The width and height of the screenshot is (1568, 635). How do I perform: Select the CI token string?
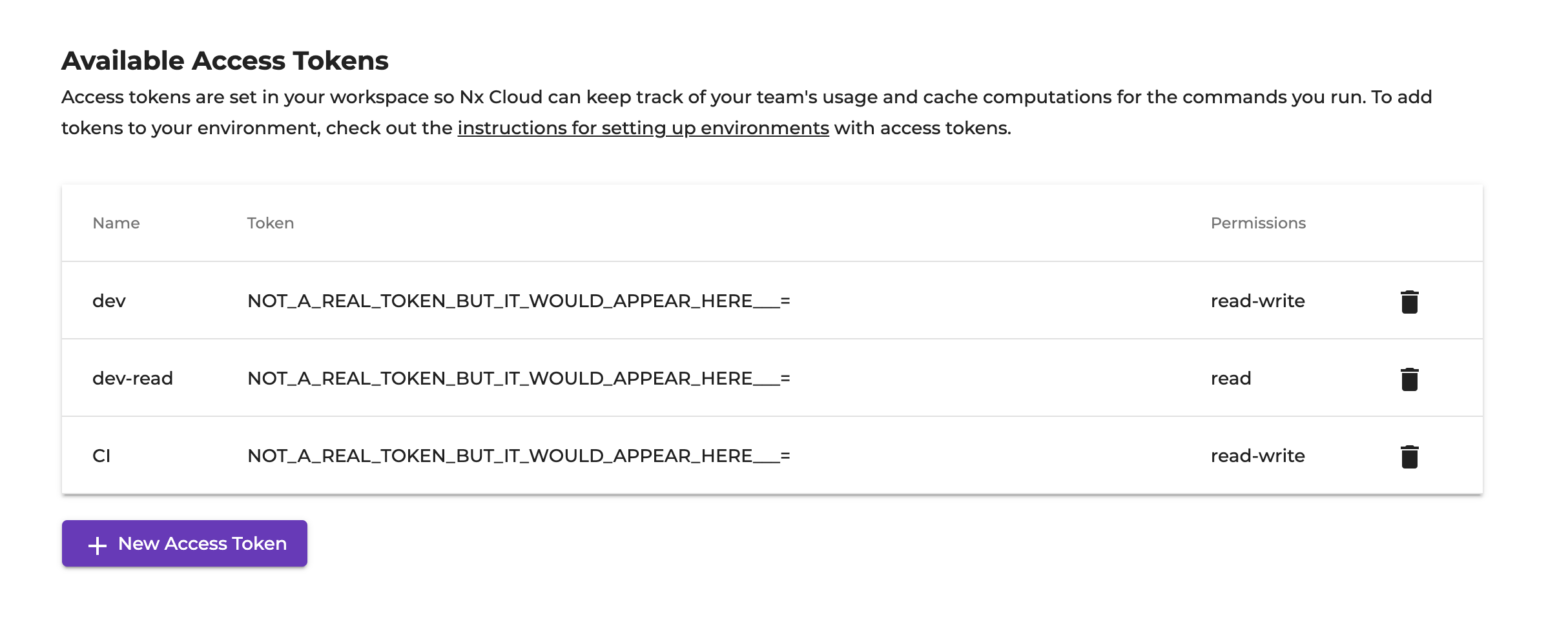(519, 456)
